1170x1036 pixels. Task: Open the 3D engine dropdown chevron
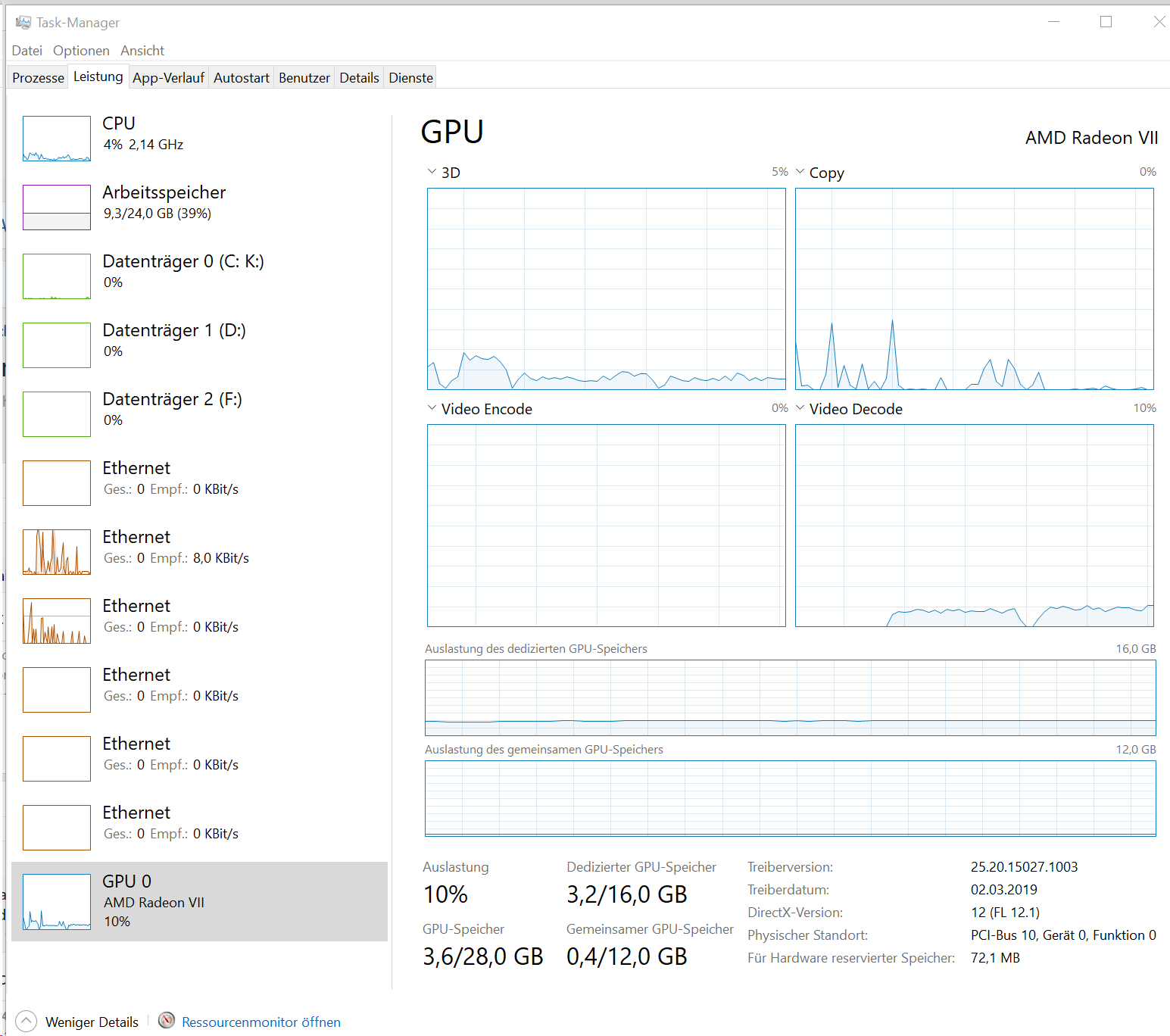click(432, 172)
